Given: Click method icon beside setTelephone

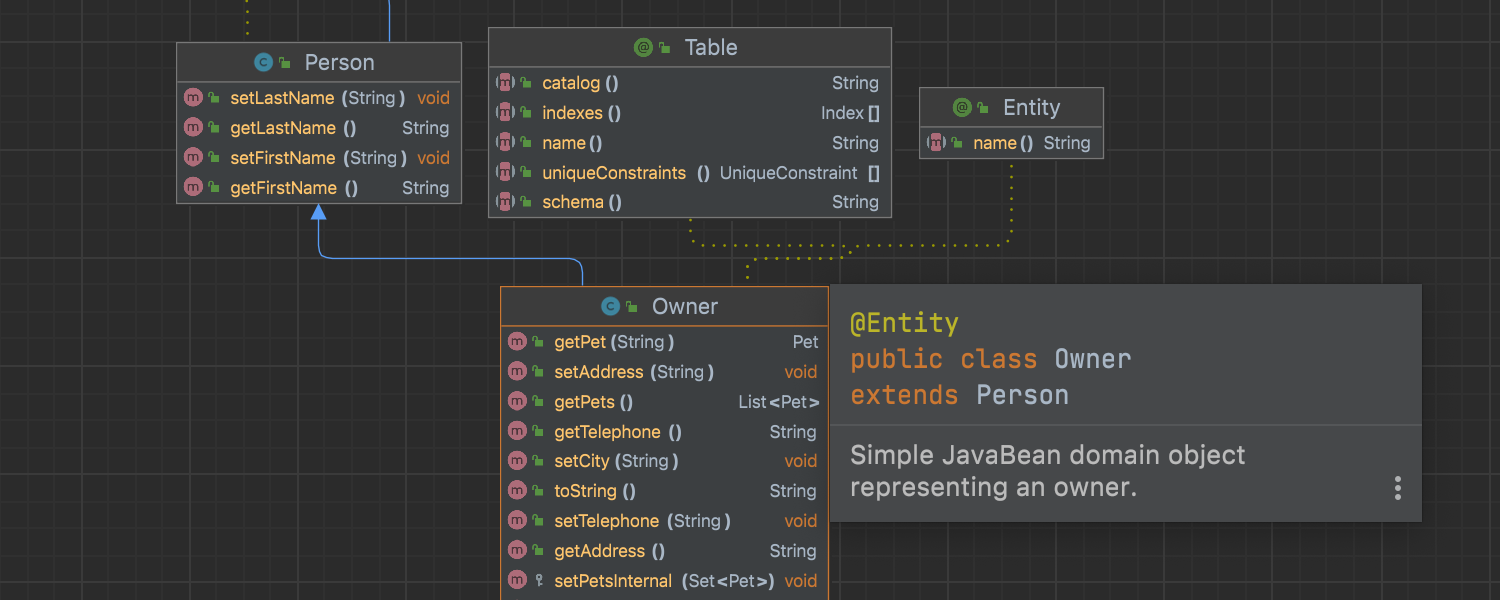Looking at the screenshot, I should [517, 521].
